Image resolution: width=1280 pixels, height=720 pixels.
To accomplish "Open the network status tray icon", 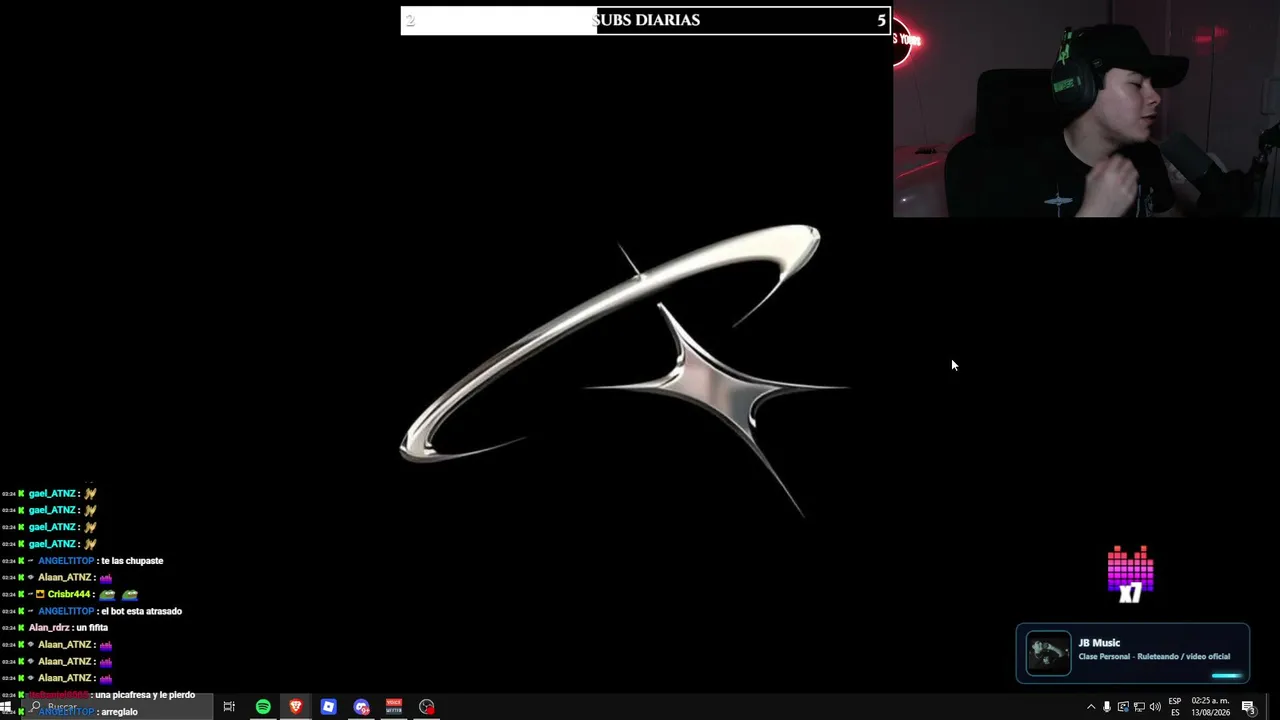I will tap(1139, 707).
